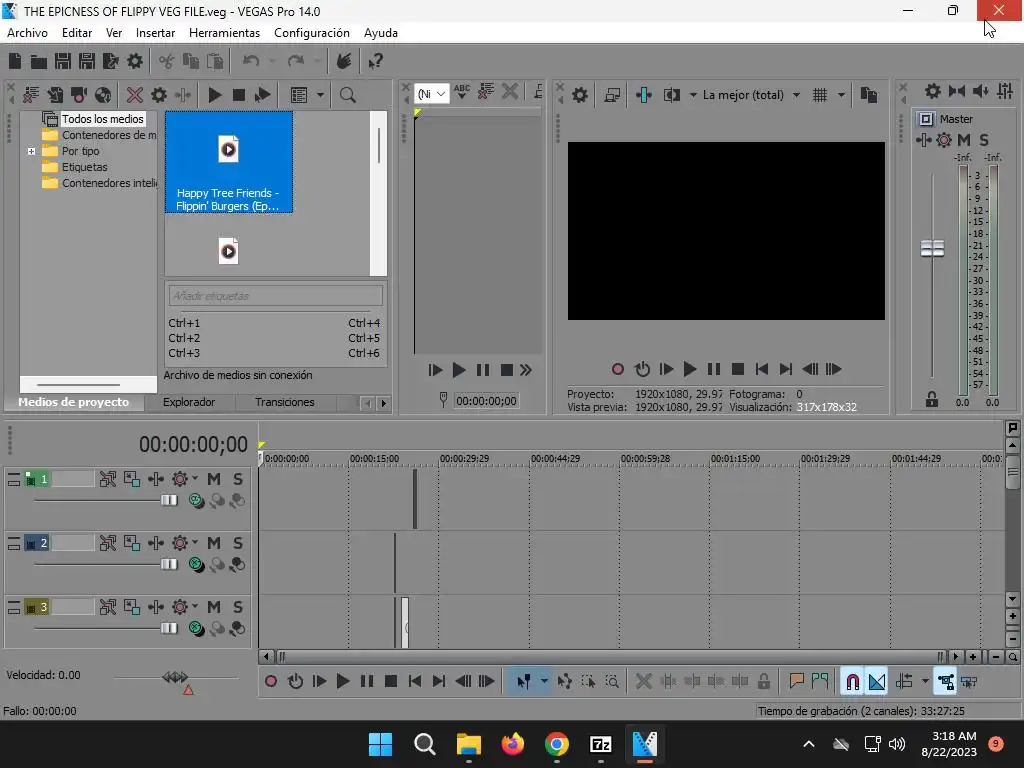The height and width of the screenshot is (768, 1024).
Task: Open a project via the folder icon
Action: coord(39,61)
